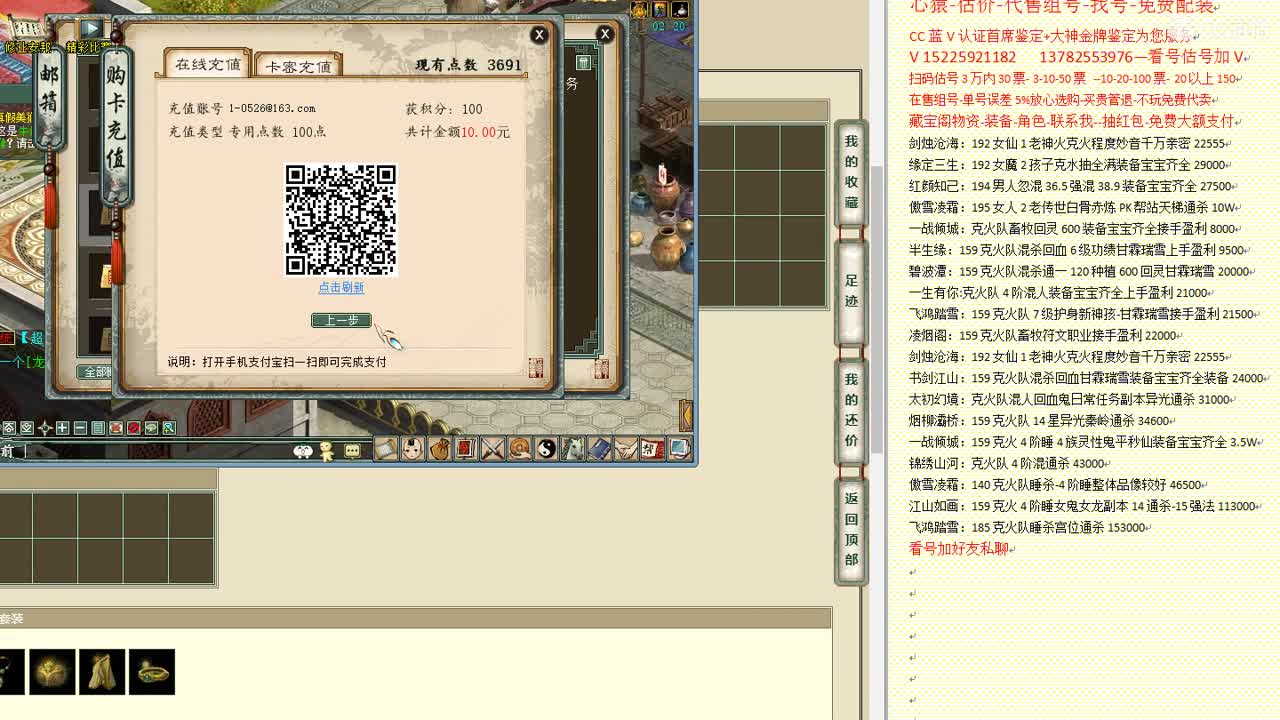Screen dimensions: 1280x720
Task: Click the white horse mount icon
Action: point(572,448)
